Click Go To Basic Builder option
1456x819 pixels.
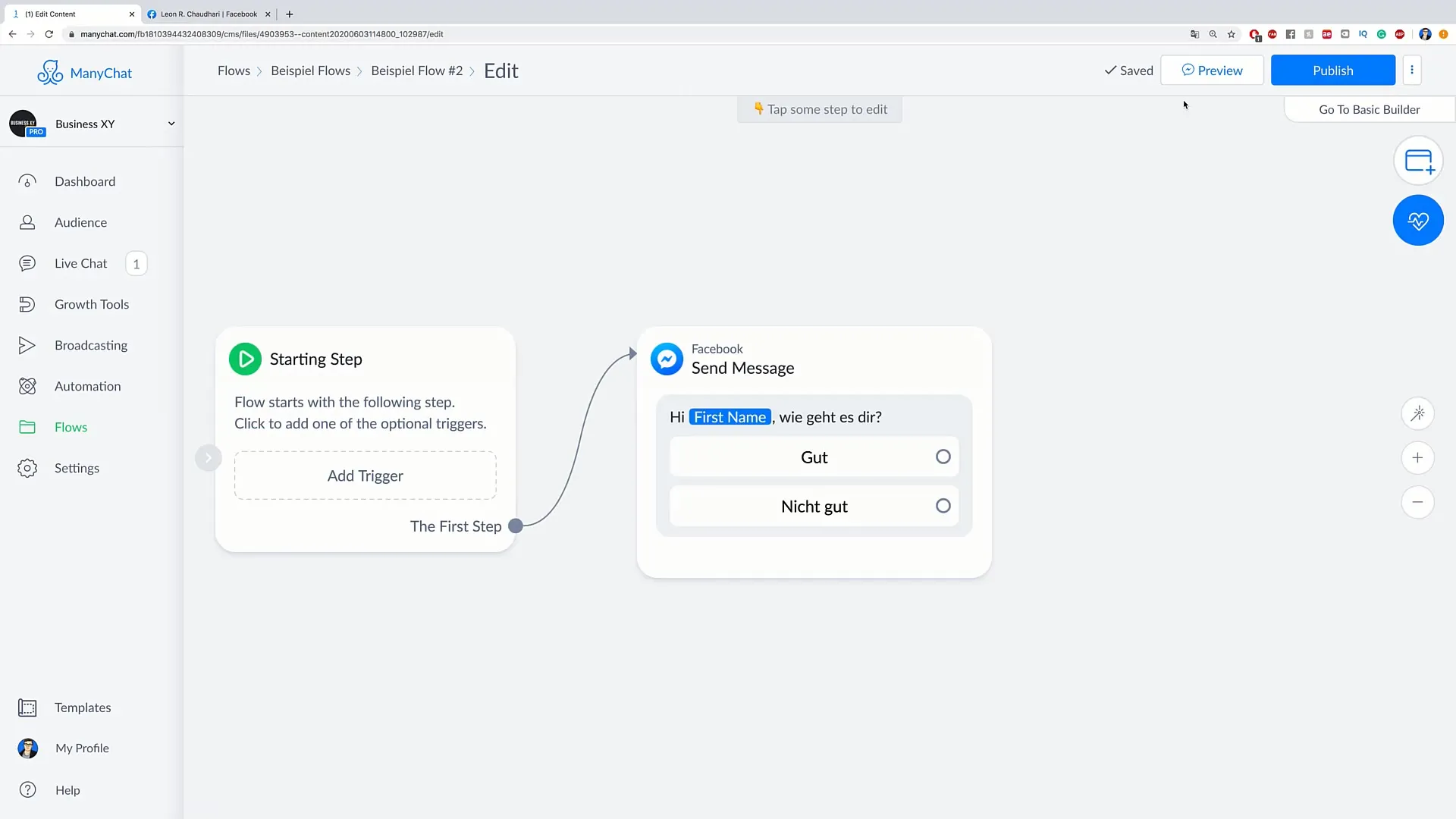[1369, 109]
